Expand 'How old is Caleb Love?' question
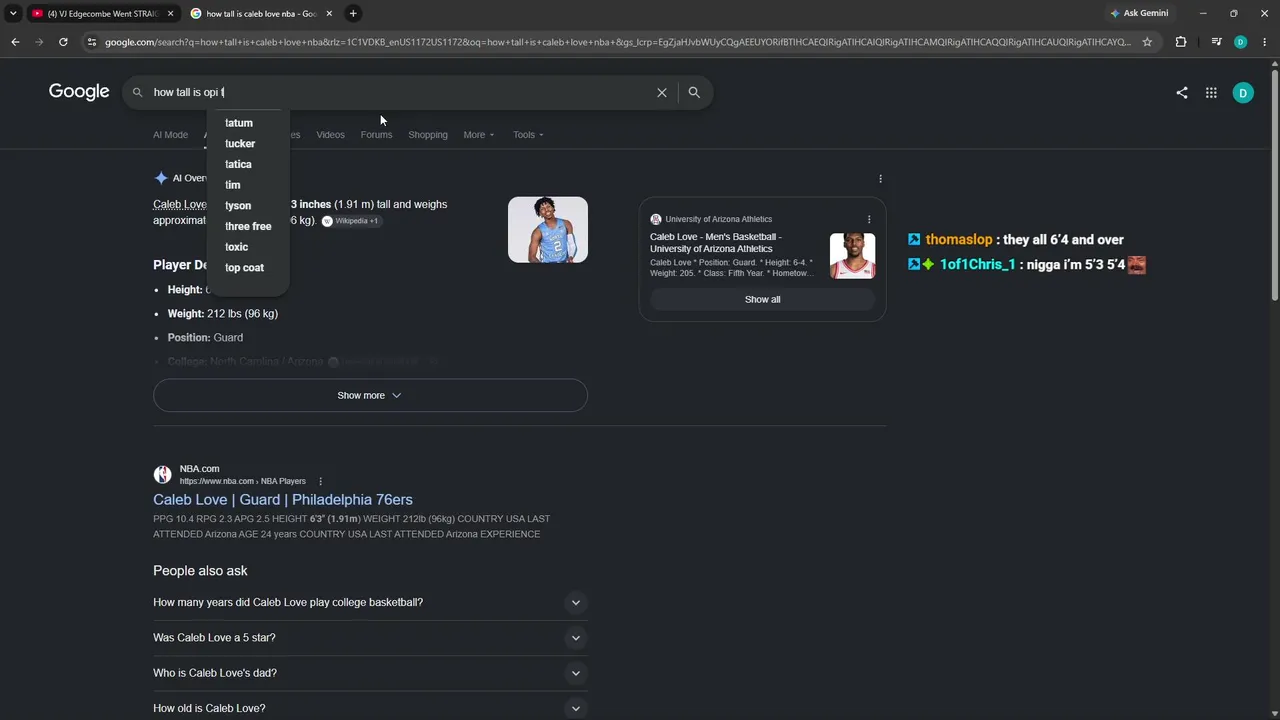This screenshot has height=720, width=1280. [x=370, y=708]
